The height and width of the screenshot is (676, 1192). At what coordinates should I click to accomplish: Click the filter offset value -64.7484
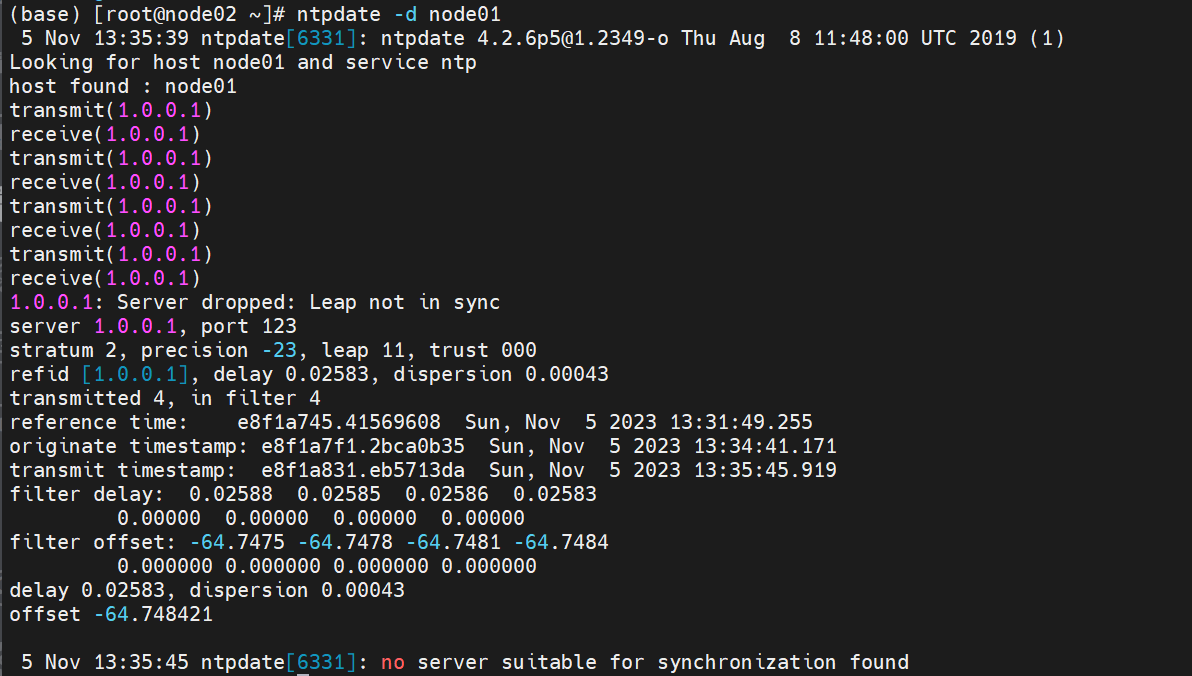[x=561, y=542]
